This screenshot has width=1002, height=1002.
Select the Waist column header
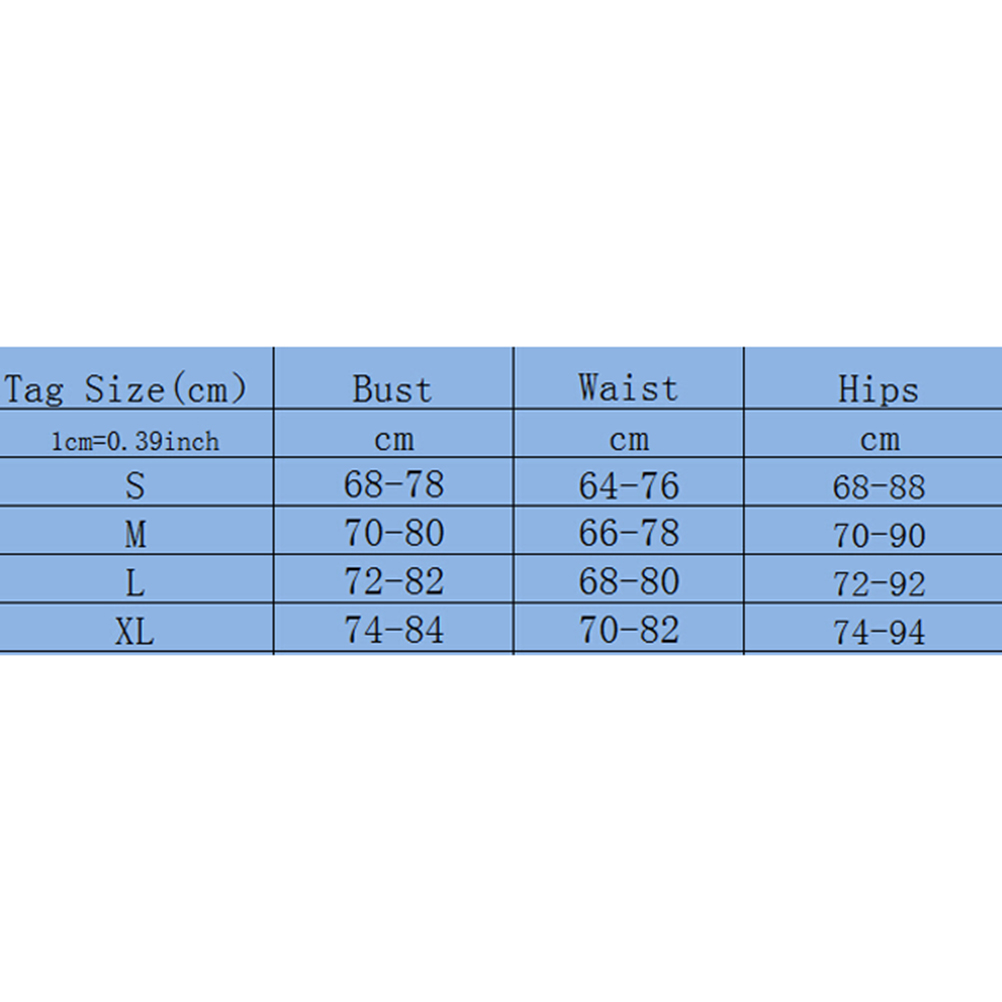[628, 388]
